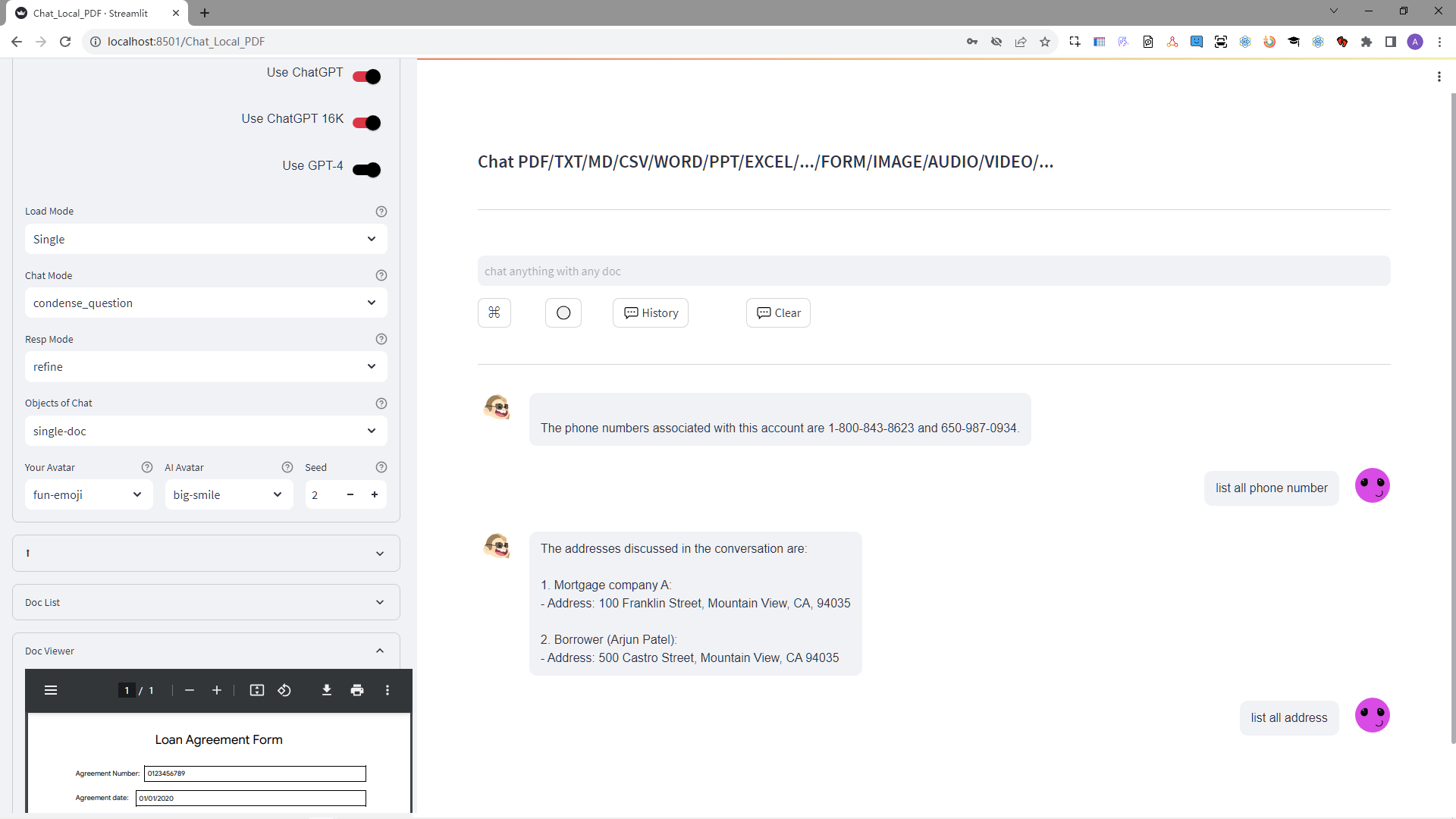
Task: Zoom in on the PDF document
Action: [x=216, y=690]
